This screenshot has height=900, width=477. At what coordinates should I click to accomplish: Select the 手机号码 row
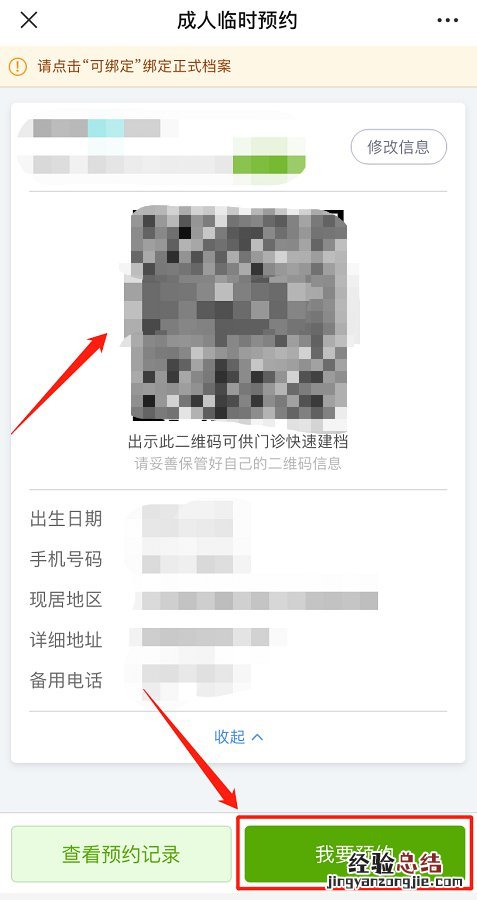pos(238,558)
